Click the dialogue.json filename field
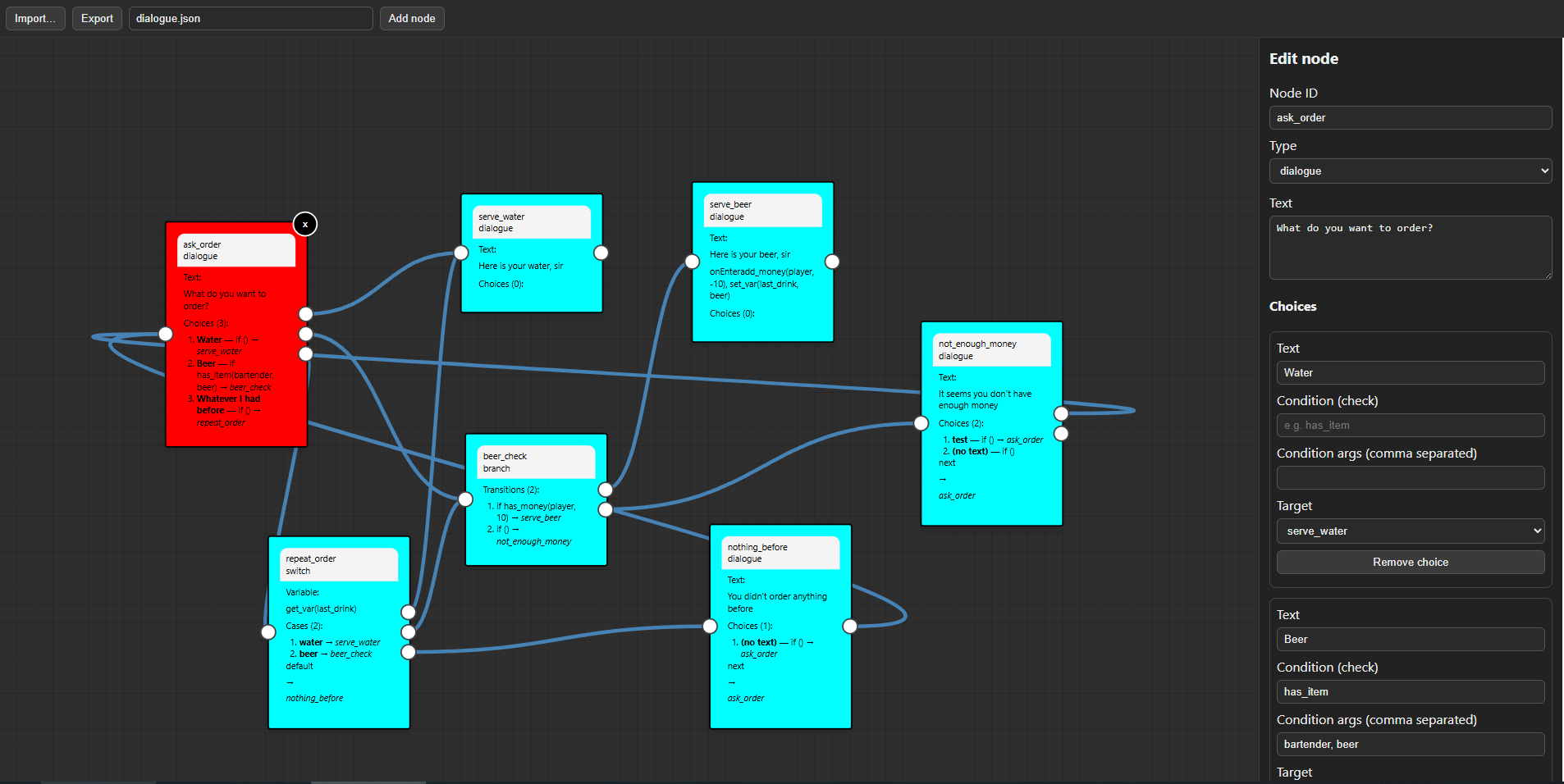This screenshot has height=784, width=1564. [x=250, y=18]
